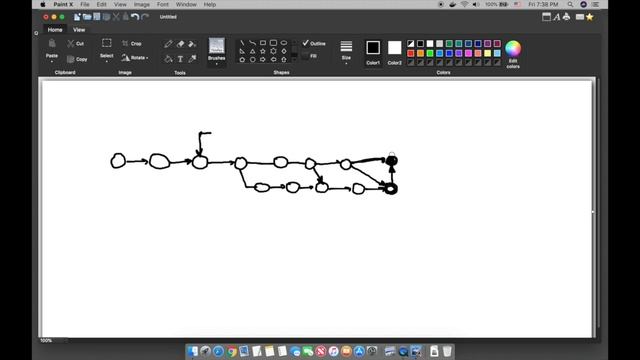Choose the triangle shape
The width and height of the screenshot is (640, 360).
(x=253, y=51)
